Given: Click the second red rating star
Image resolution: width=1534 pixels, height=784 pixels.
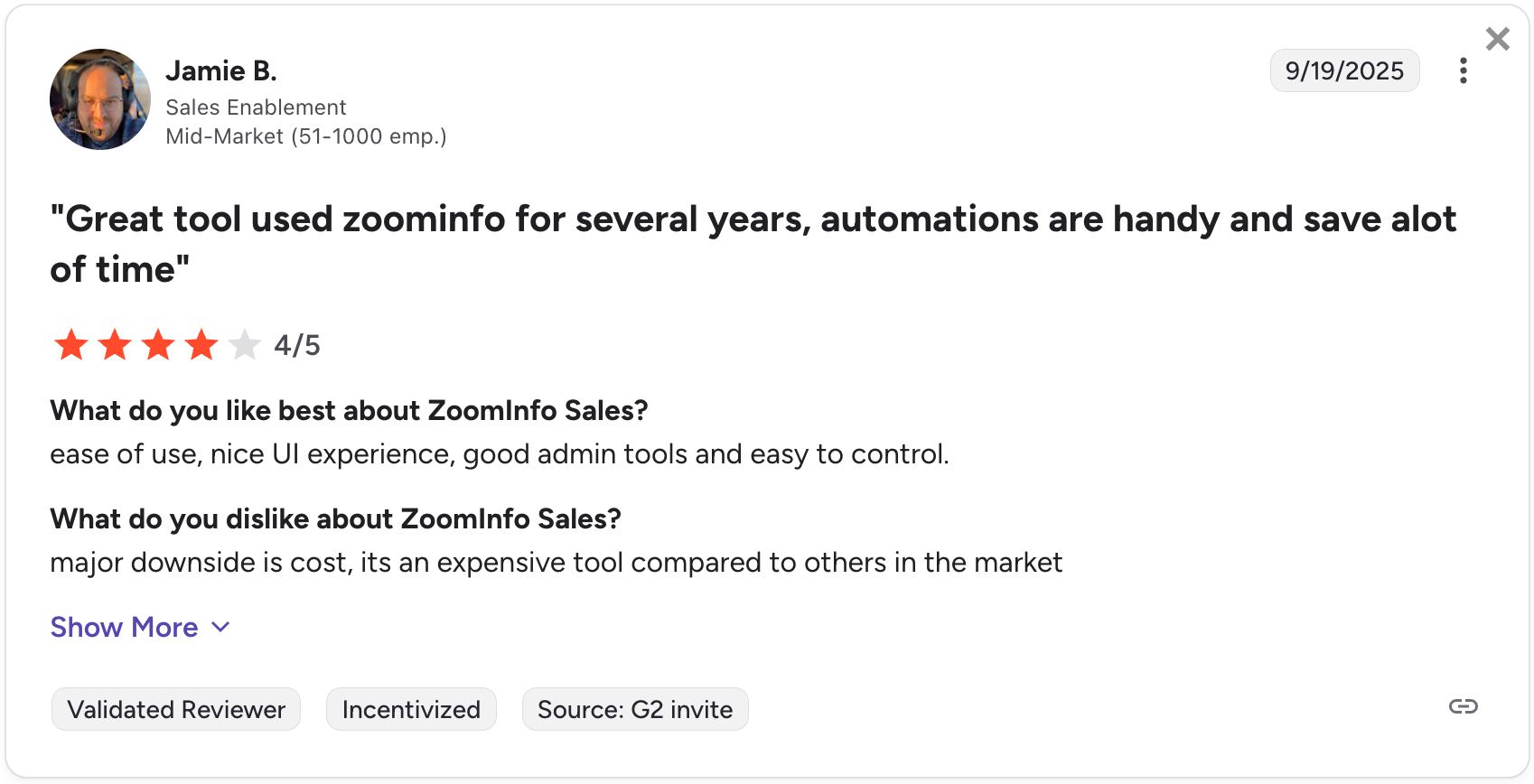Looking at the screenshot, I should 115,345.
